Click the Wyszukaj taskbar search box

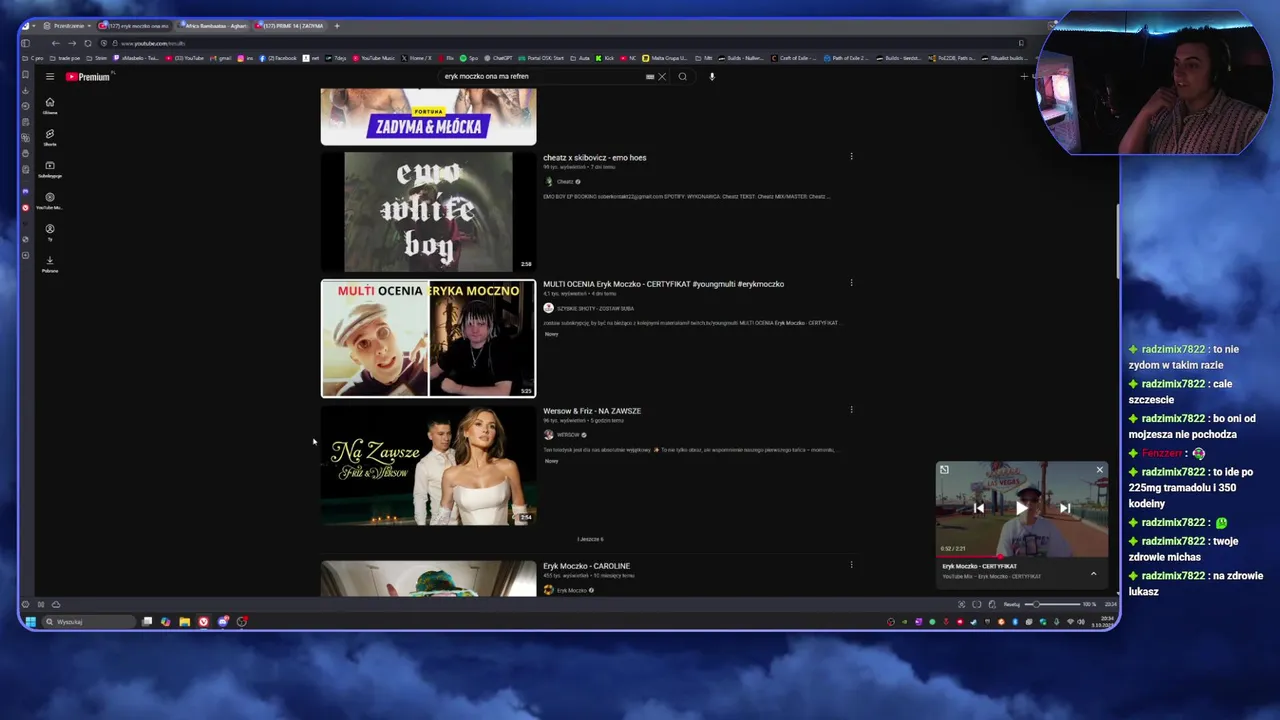[88, 622]
